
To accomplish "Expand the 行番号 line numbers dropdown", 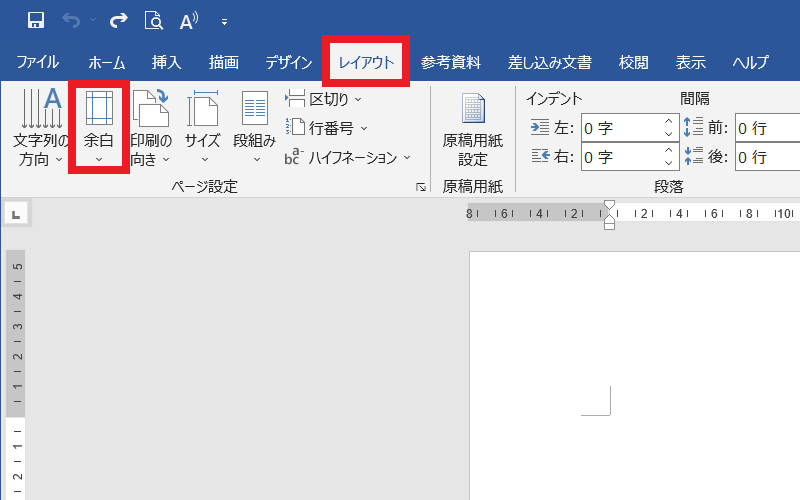I will point(327,128).
